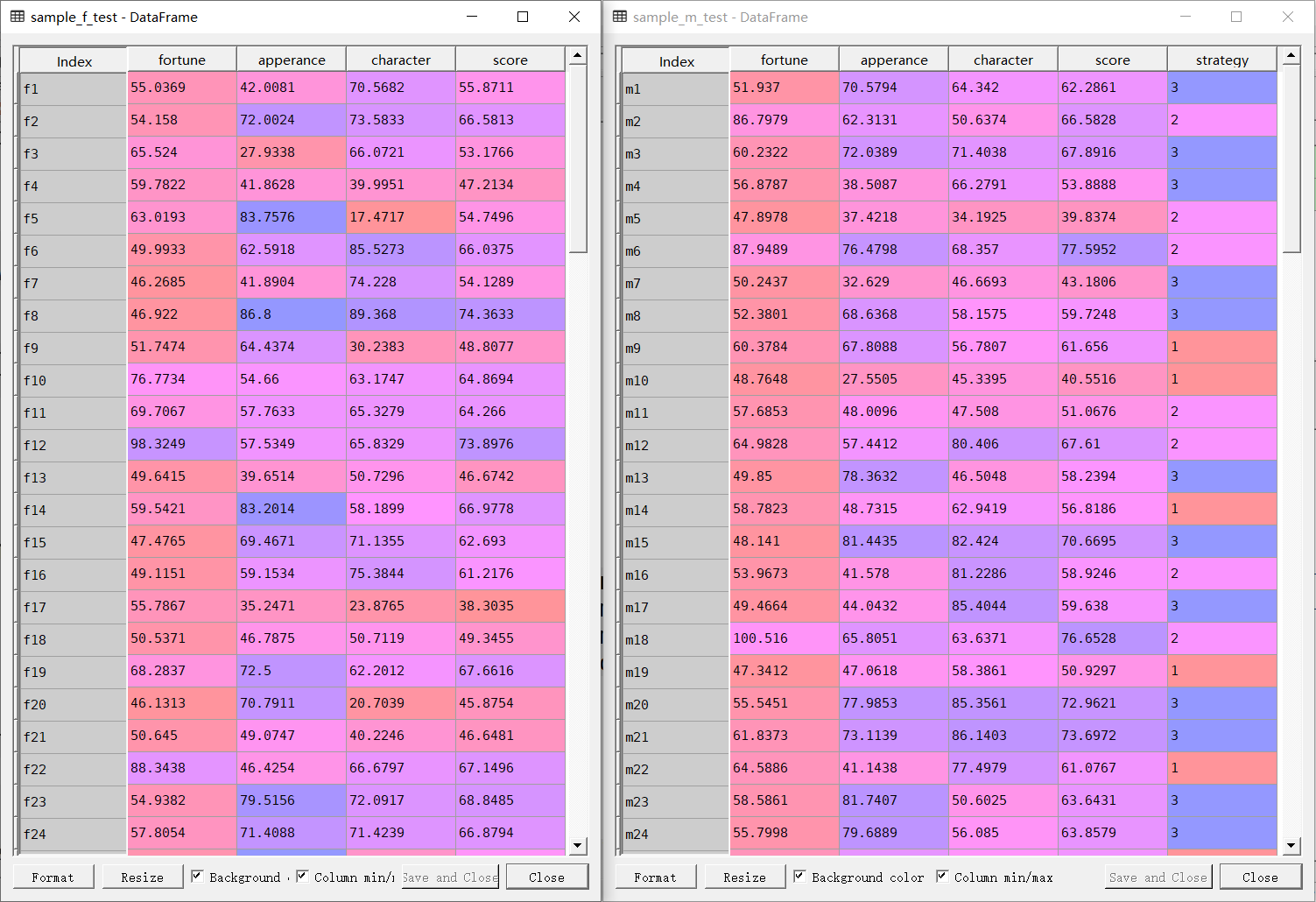Select cell with value 27.9338
The width and height of the screenshot is (1316, 902).
[292, 152]
